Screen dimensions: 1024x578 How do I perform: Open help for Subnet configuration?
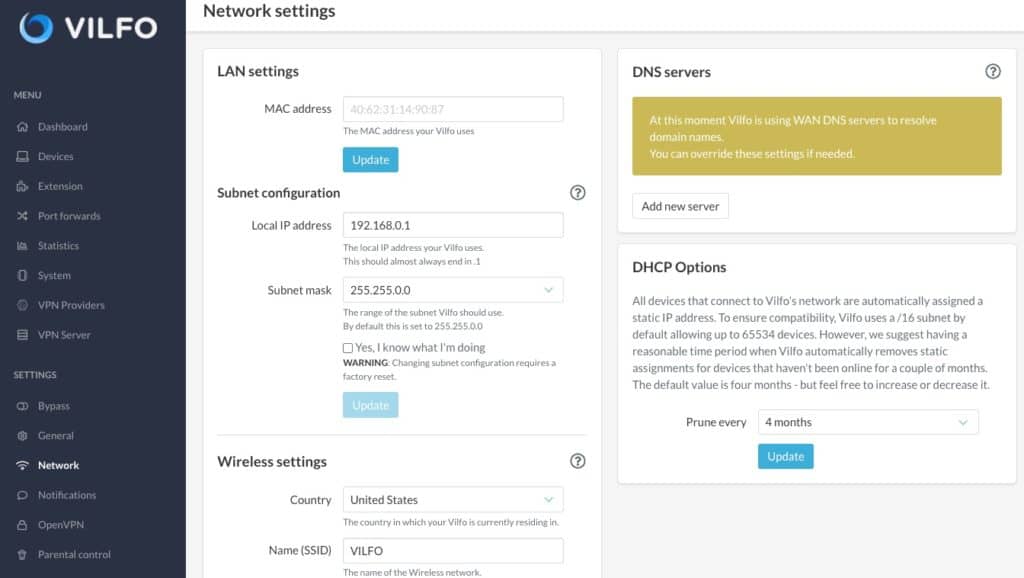(x=577, y=193)
